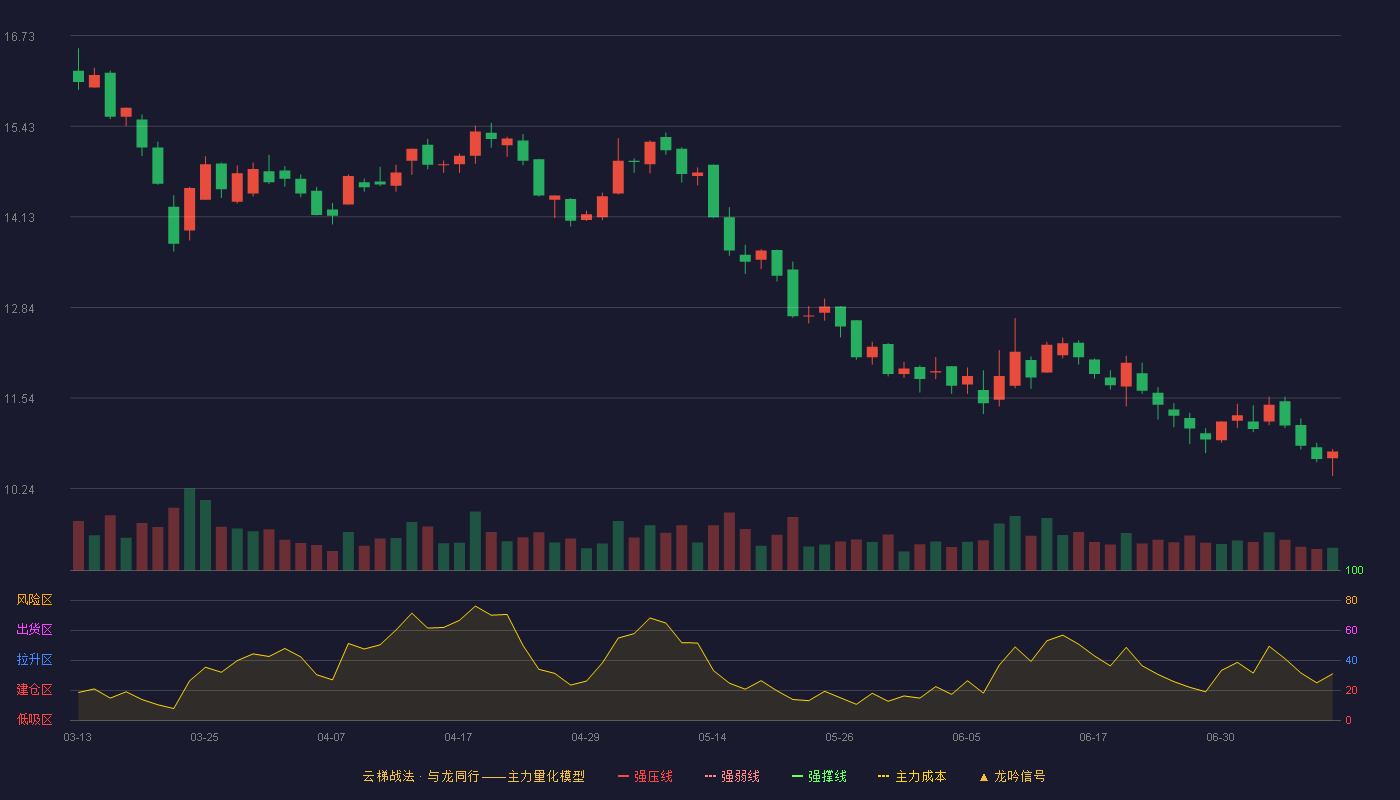Select the tallest green volume bar
The image size is (1400, 800).
190,529
